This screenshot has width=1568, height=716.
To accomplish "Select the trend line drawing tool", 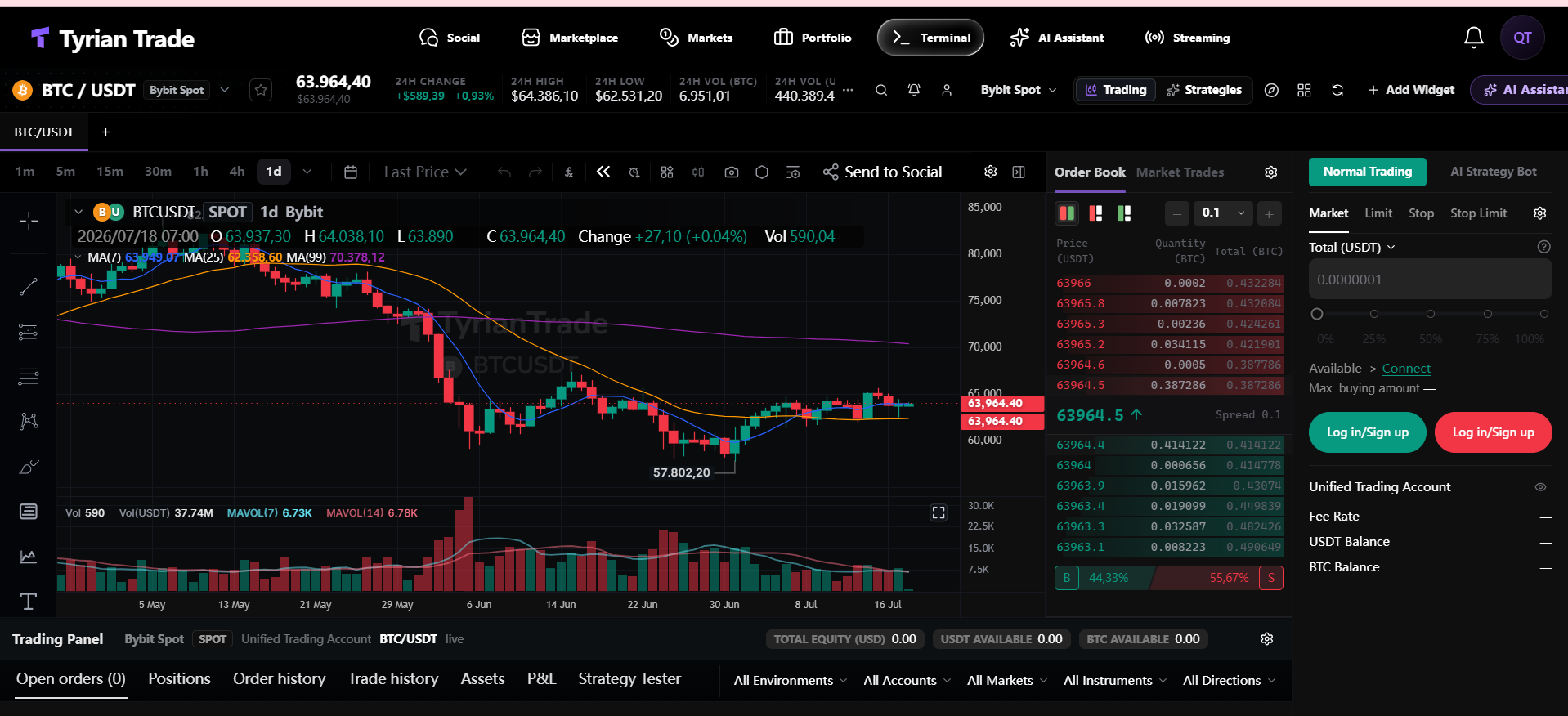I will click(x=29, y=287).
